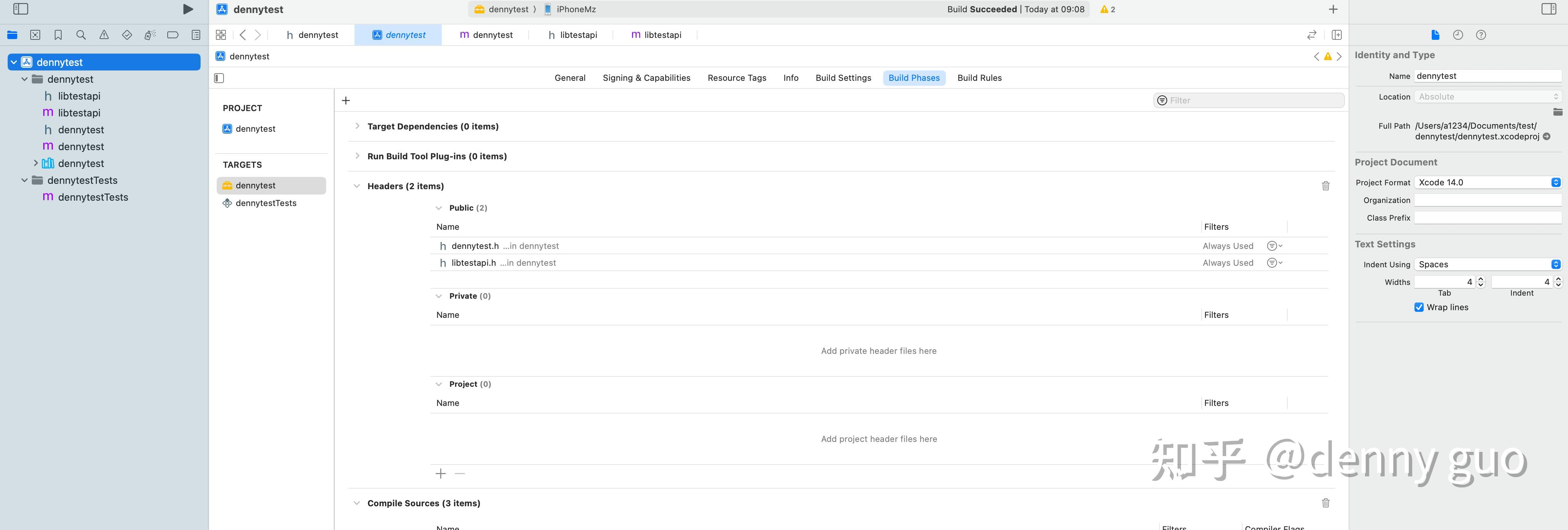This screenshot has height=530, width=1568.
Task: Show the History inspector clock icon
Action: (1458, 35)
